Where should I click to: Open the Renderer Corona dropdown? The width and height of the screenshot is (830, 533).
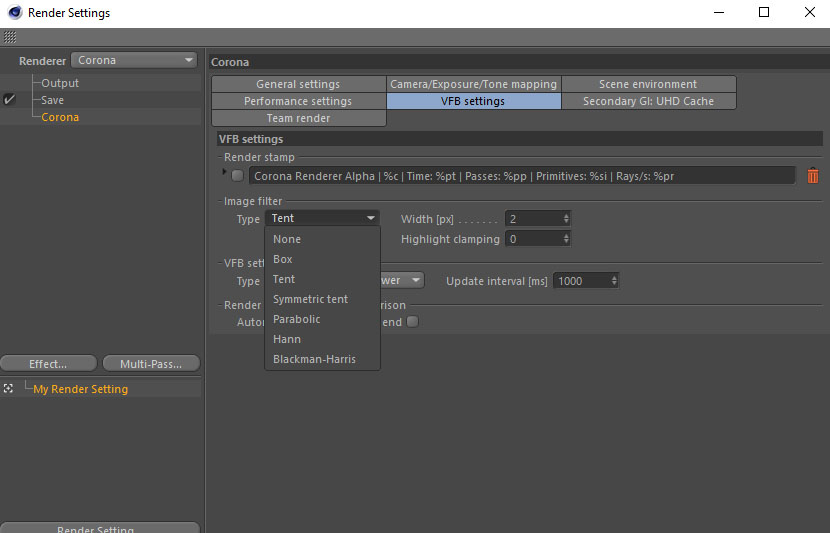(x=134, y=60)
